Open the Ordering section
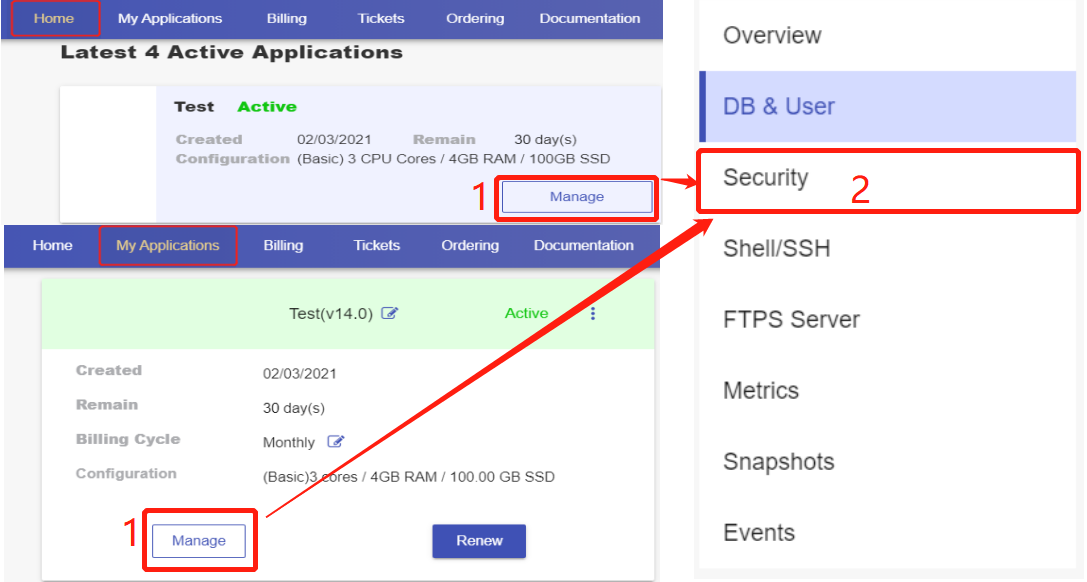Image resolution: width=1087 pixels, height=582 pixels. pyautogui.click(x=474, y=17)
